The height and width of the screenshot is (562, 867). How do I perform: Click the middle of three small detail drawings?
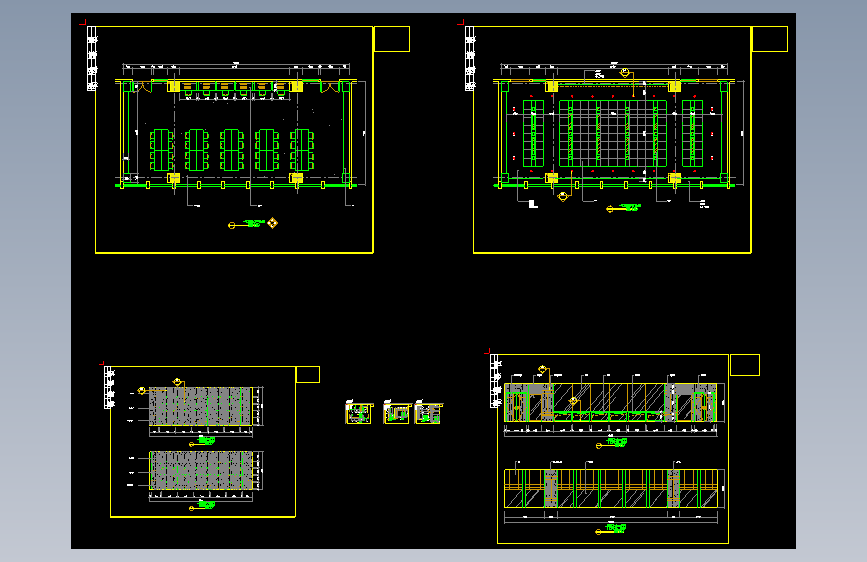click(x=396, y=413)
